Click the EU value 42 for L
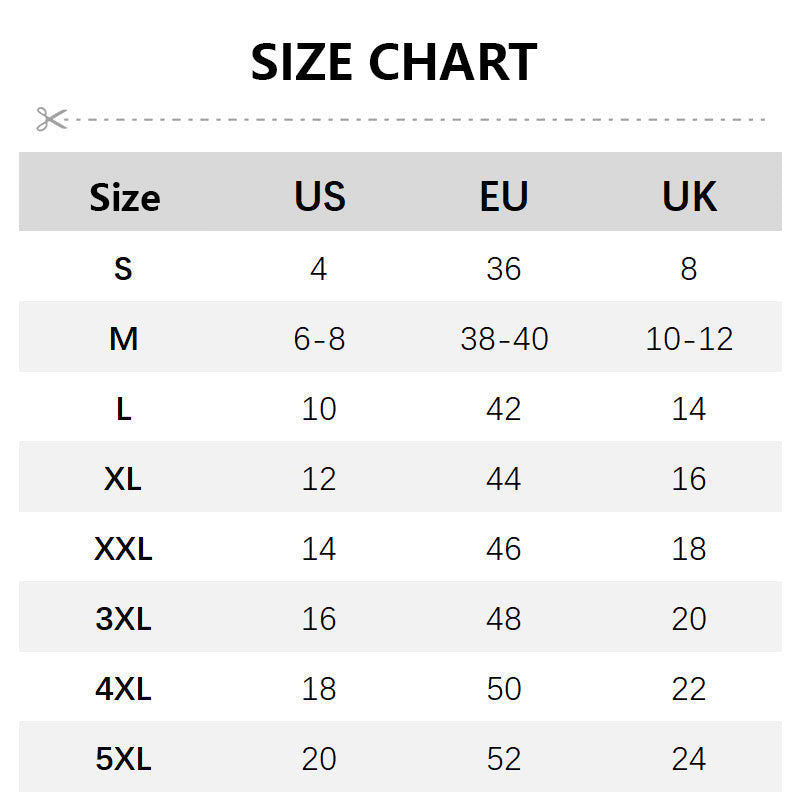The width and height of the screenshot is (800, 800). 504,409
